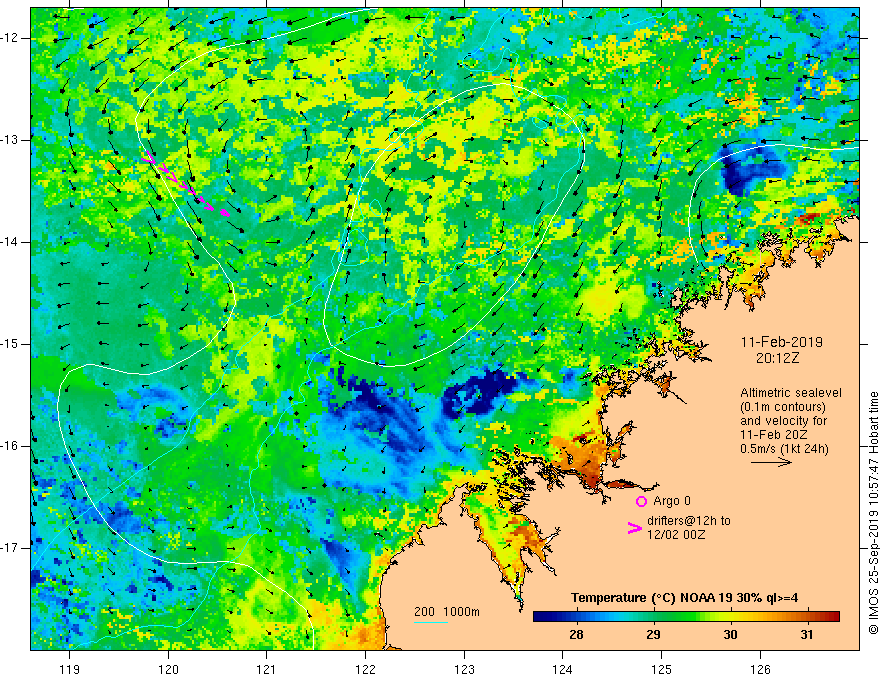Click the latitude -15 axis label
This screenshot has width=880, height=680.
click(10, 344)
